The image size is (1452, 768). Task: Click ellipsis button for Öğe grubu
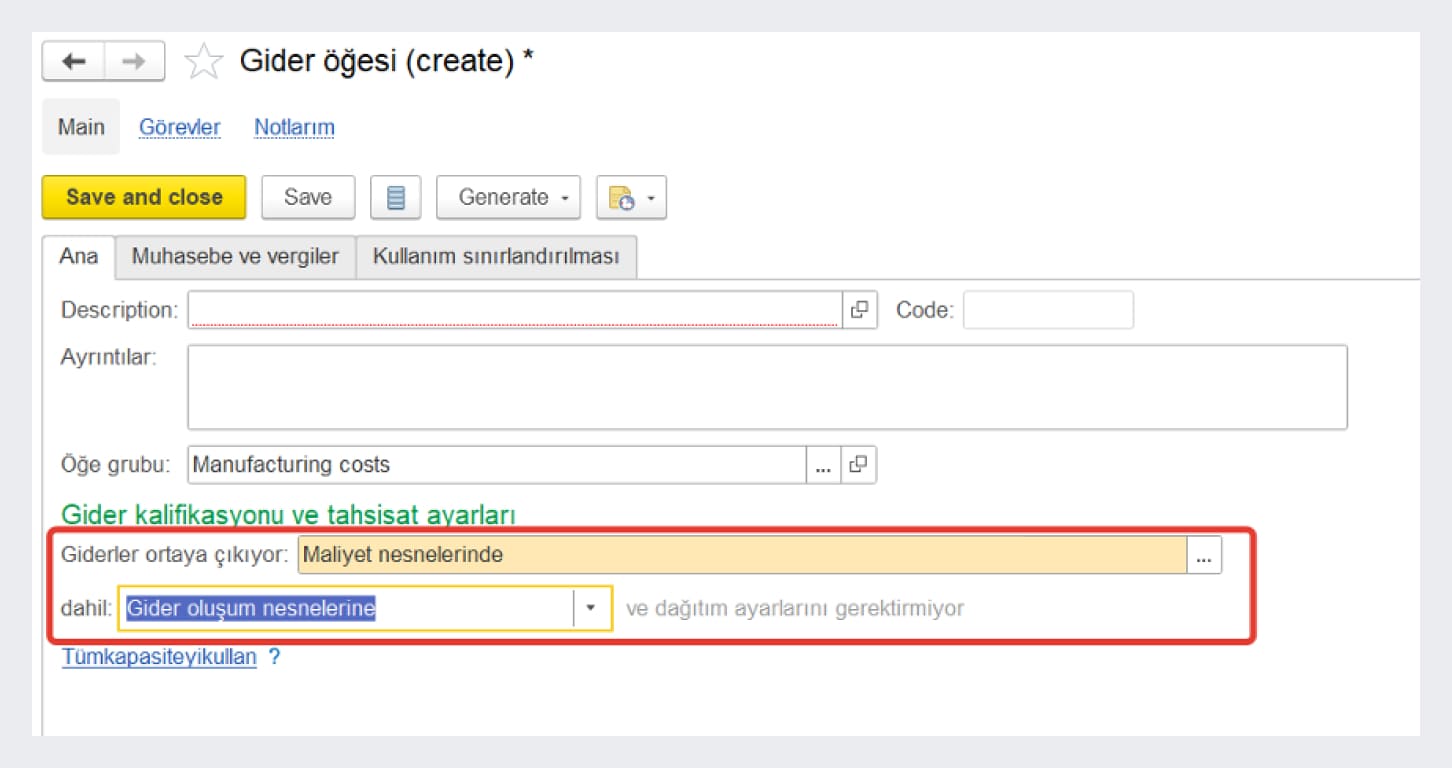tap(823, 465)
